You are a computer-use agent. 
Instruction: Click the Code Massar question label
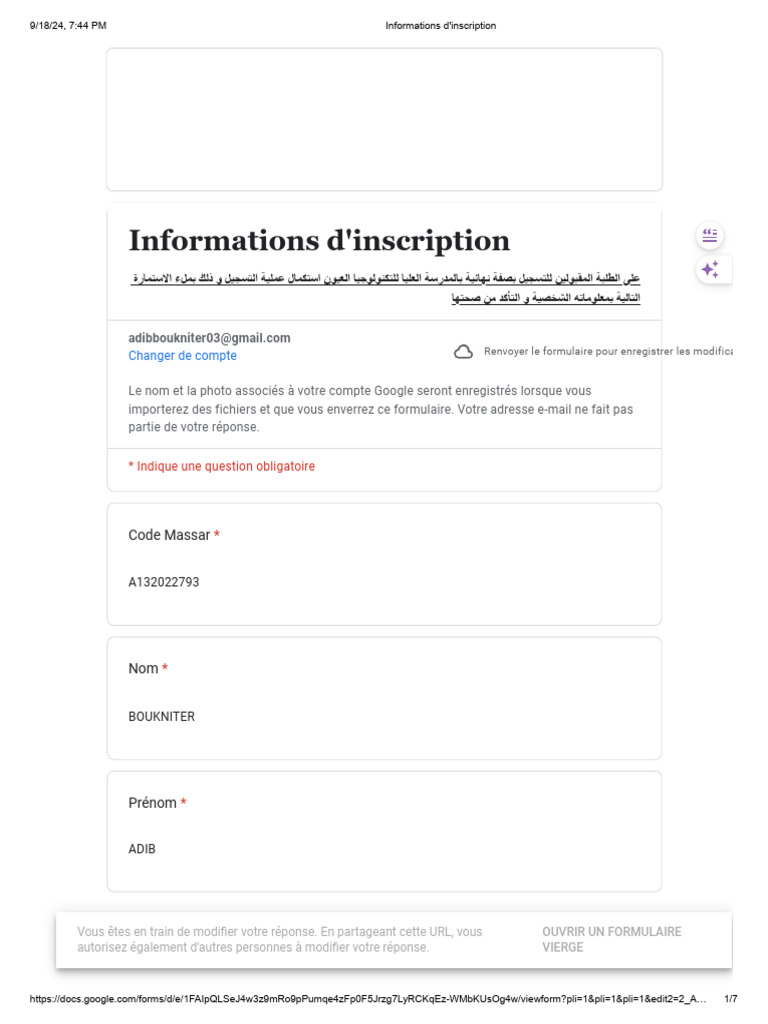[x=169, y=535]
